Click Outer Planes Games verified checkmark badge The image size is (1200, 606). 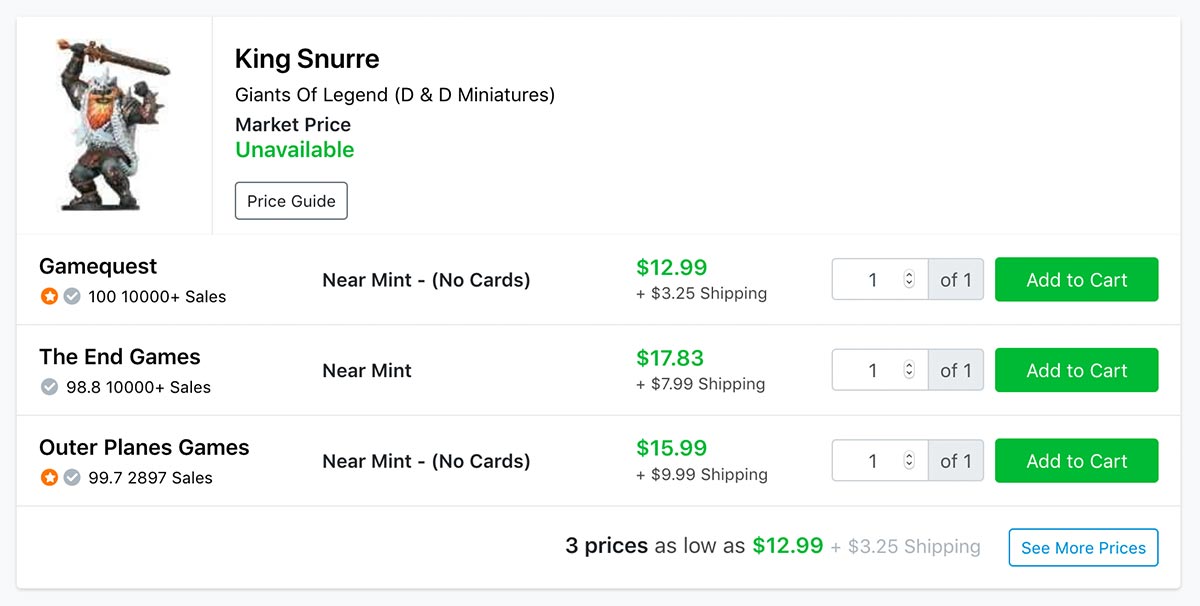[x=72, y=477]
